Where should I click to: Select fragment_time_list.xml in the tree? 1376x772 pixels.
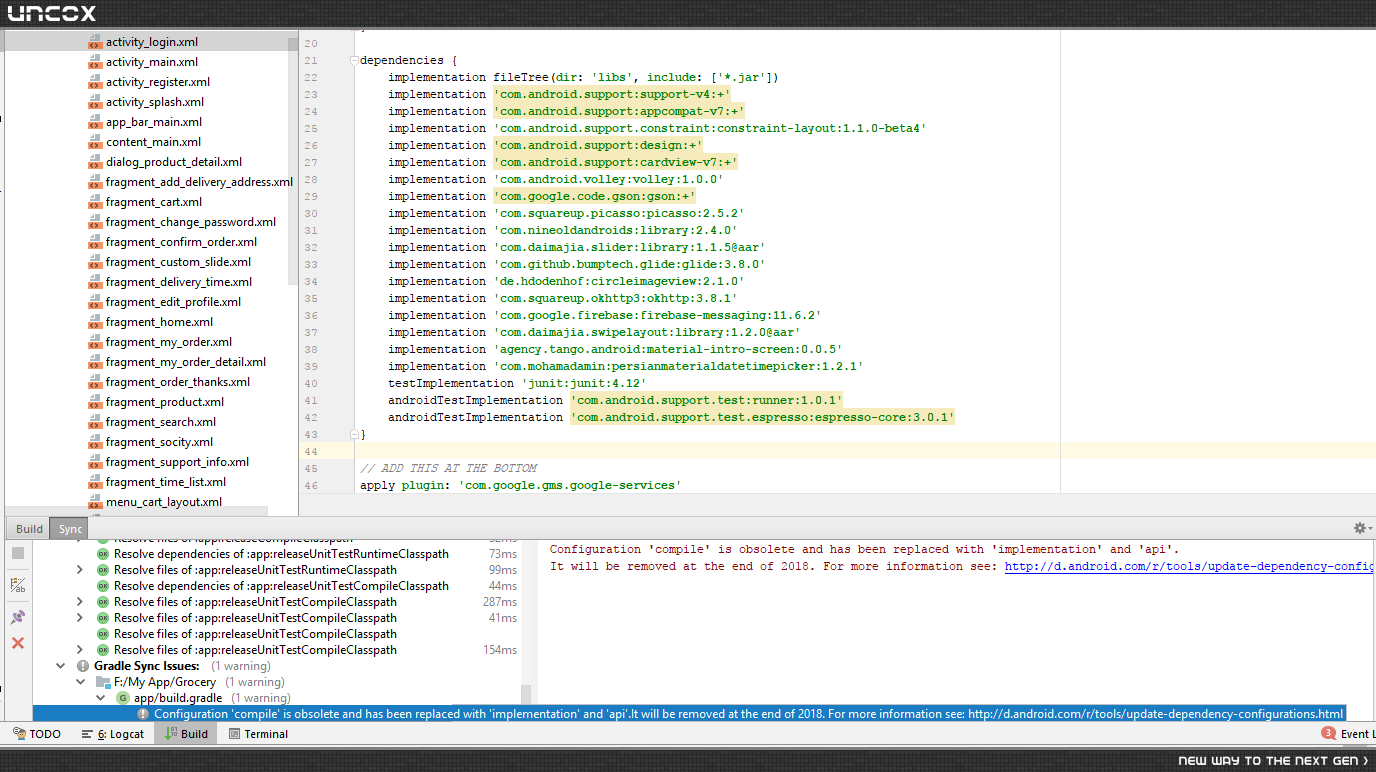tap(166, 482)
